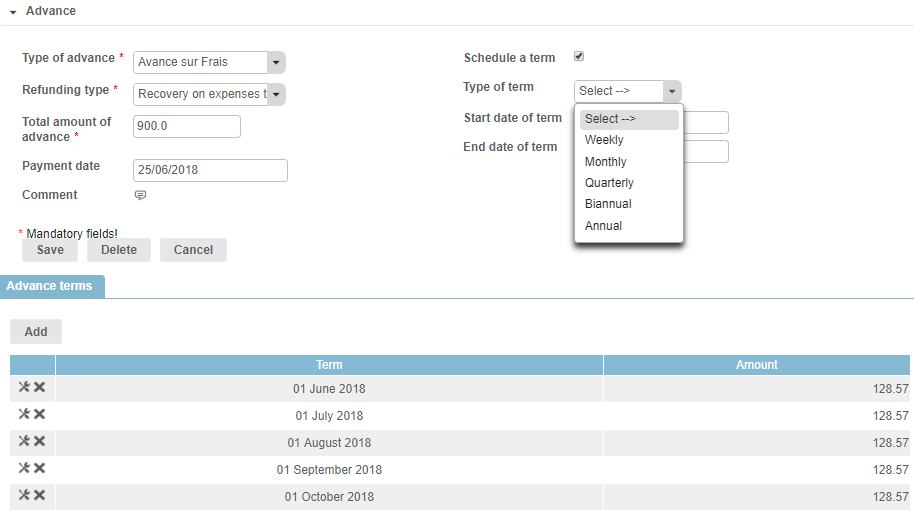Image resolution: width=914 pixels, height=510 pixels.
Task: Delete the 01 October 2018 term
Action: click(40, 495)
